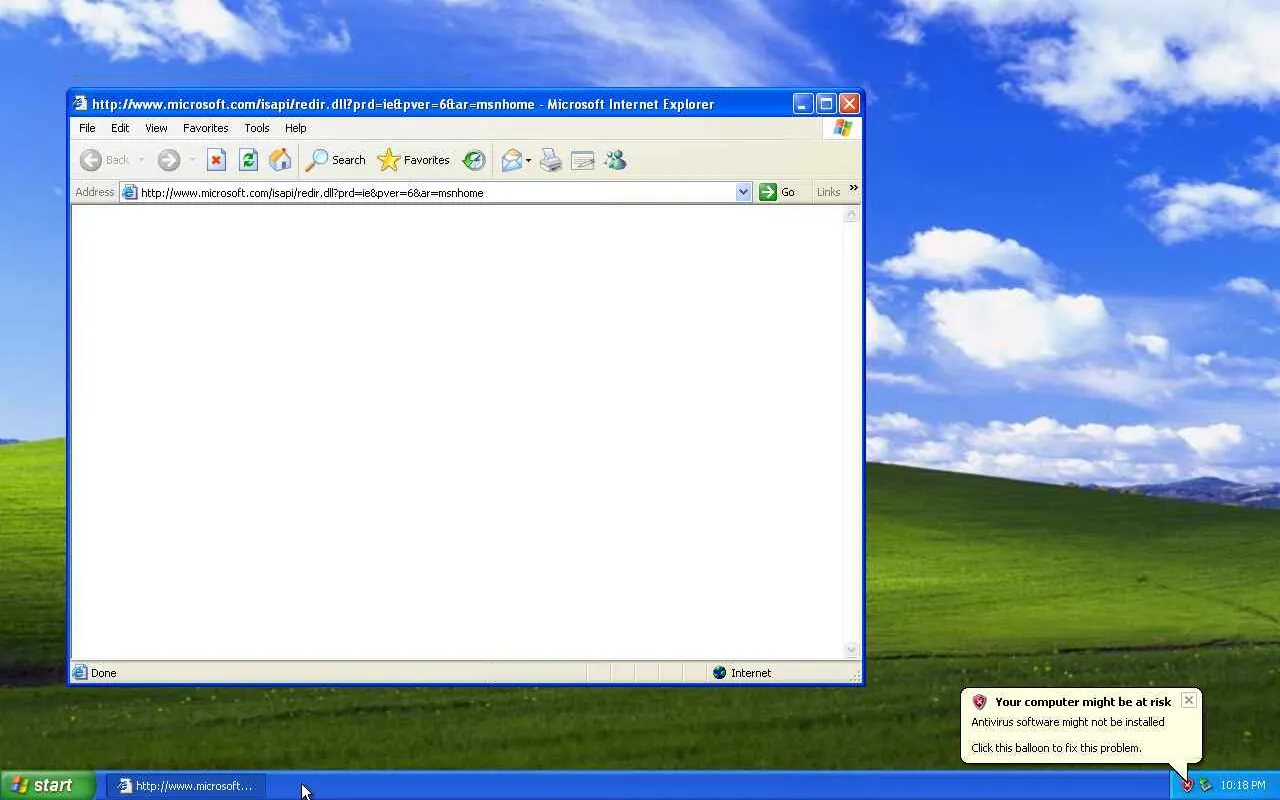Click the 'Done' status bar text
The image size is (1280, 800).
(104, 673)
